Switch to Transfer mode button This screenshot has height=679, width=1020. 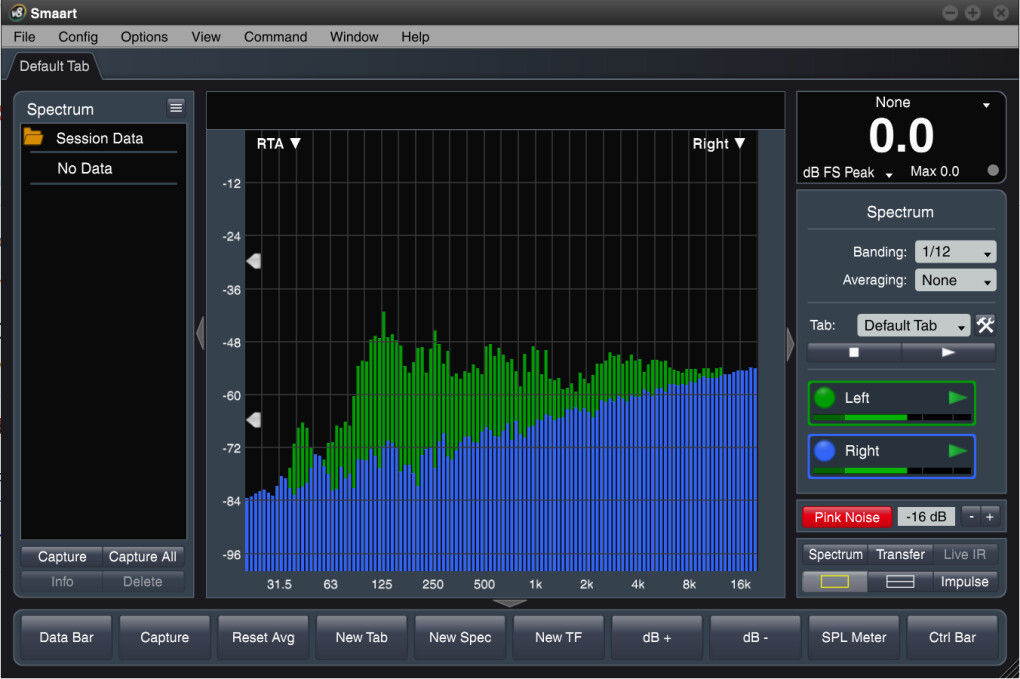tap(900, 554)
